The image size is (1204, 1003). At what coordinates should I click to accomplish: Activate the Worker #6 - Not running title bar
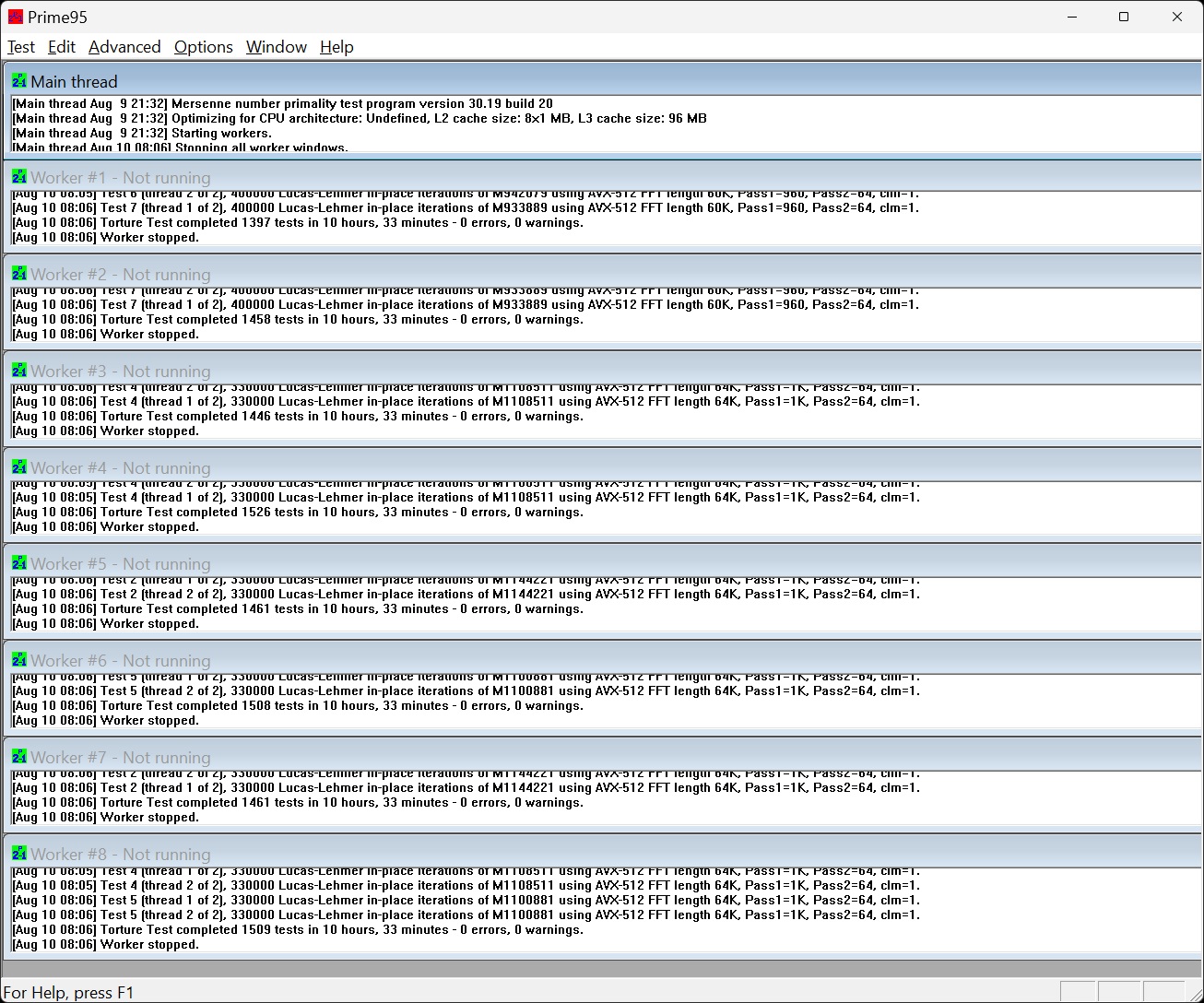pos(603,660)
